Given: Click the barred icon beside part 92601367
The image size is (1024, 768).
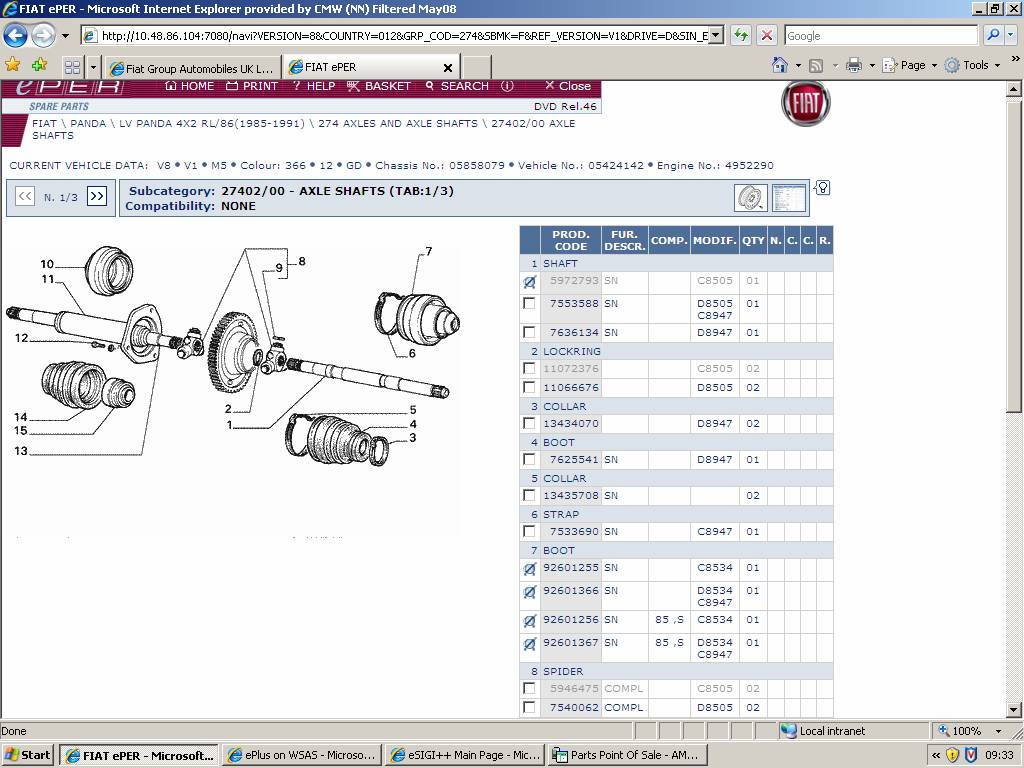Looking at the screenshot, I should pos(530,644).
